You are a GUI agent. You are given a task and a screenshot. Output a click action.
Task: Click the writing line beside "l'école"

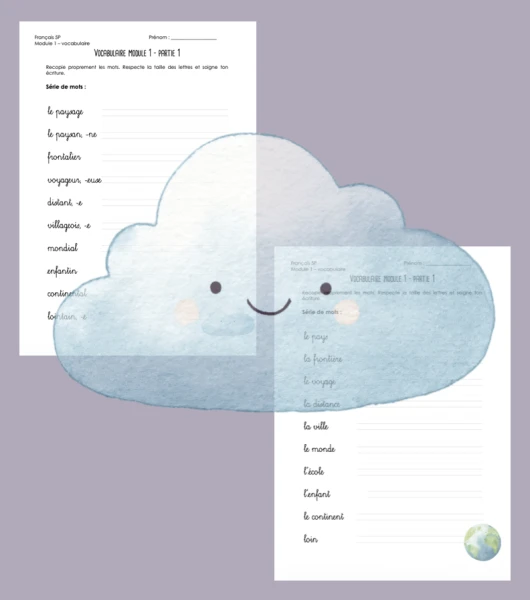pos(420,471)
